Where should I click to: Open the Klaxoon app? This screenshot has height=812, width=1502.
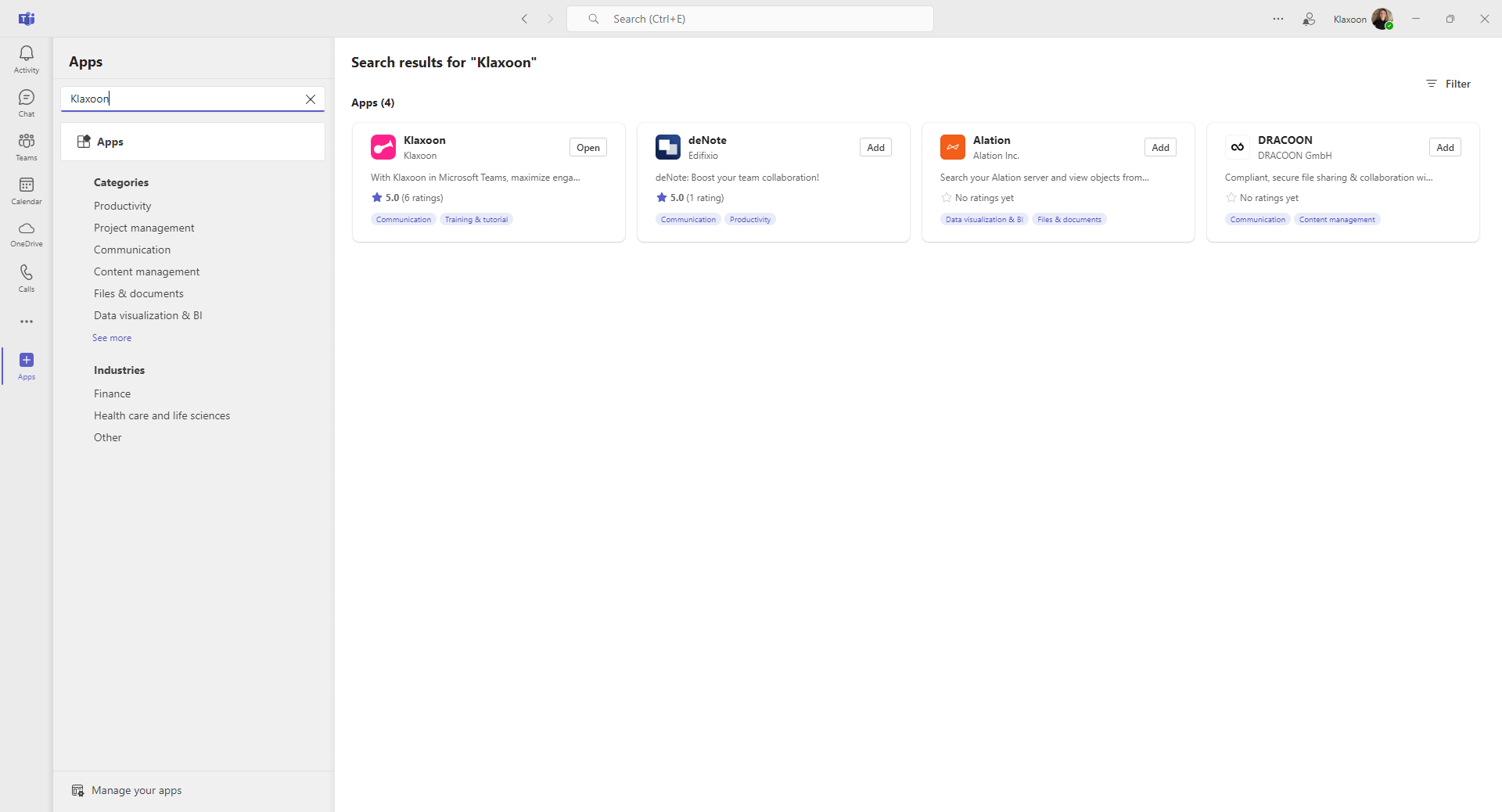pyautogui.click(x=588, y=148)
